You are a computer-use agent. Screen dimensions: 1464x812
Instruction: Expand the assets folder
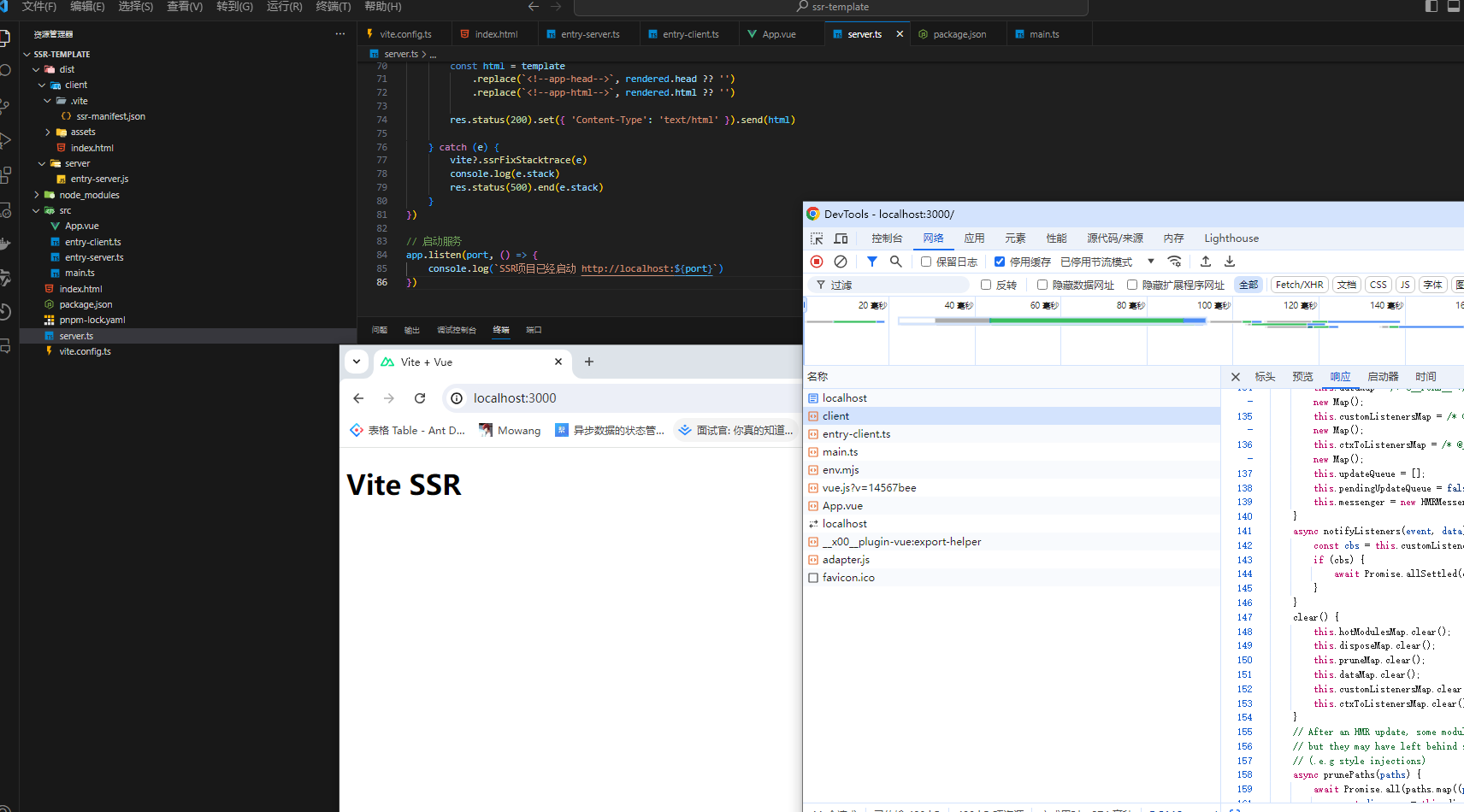[x=47, y=132]
